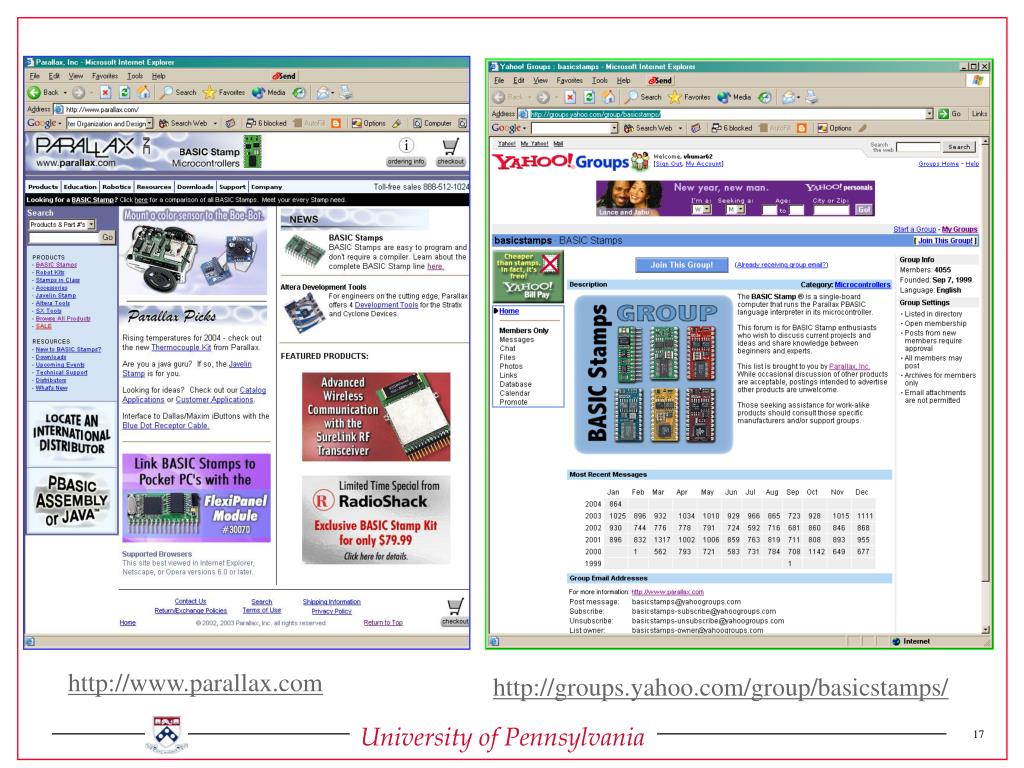Click Stop icon in Parallax window toolbar
The image size is (1024, 768).
click(106, 93)
